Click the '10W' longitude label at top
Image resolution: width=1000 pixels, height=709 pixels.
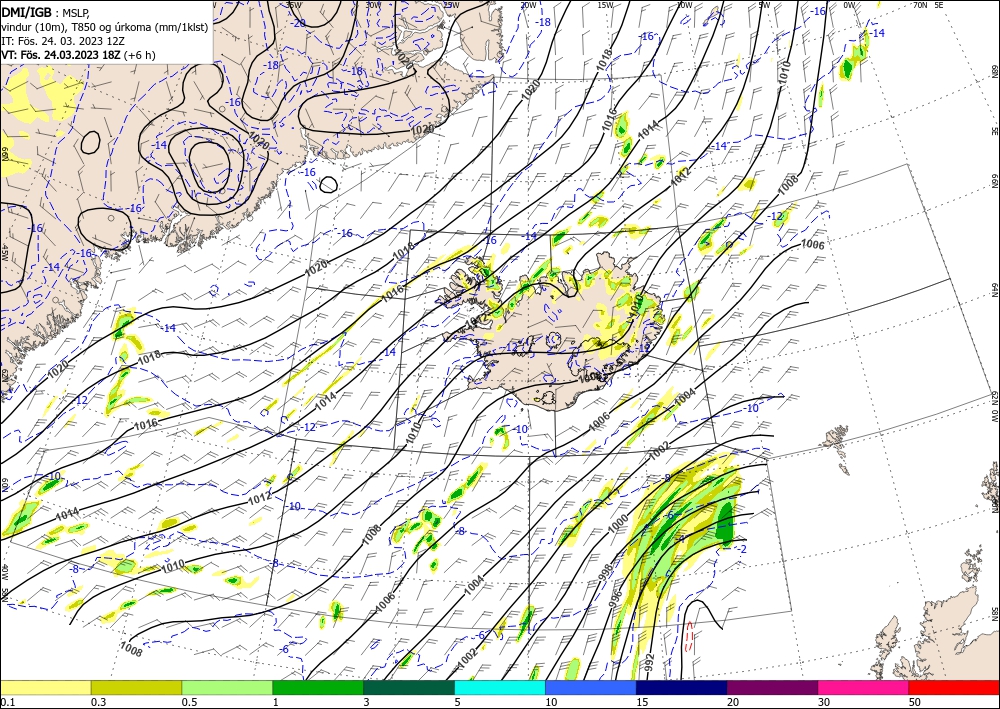click(x=684, y=5)
